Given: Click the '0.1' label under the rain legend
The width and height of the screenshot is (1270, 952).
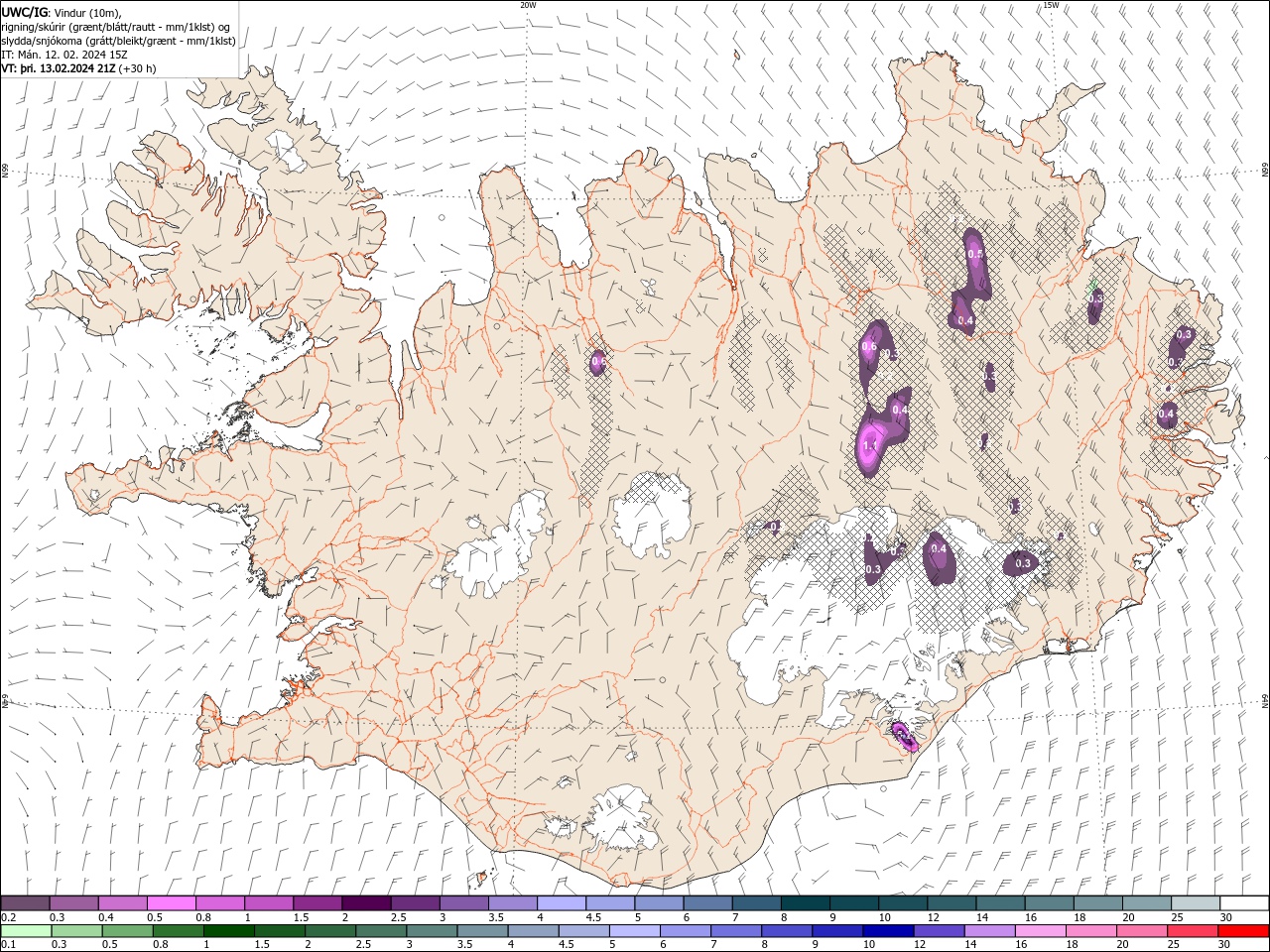Looking at the screenshot, I should (x=9, y=945).
